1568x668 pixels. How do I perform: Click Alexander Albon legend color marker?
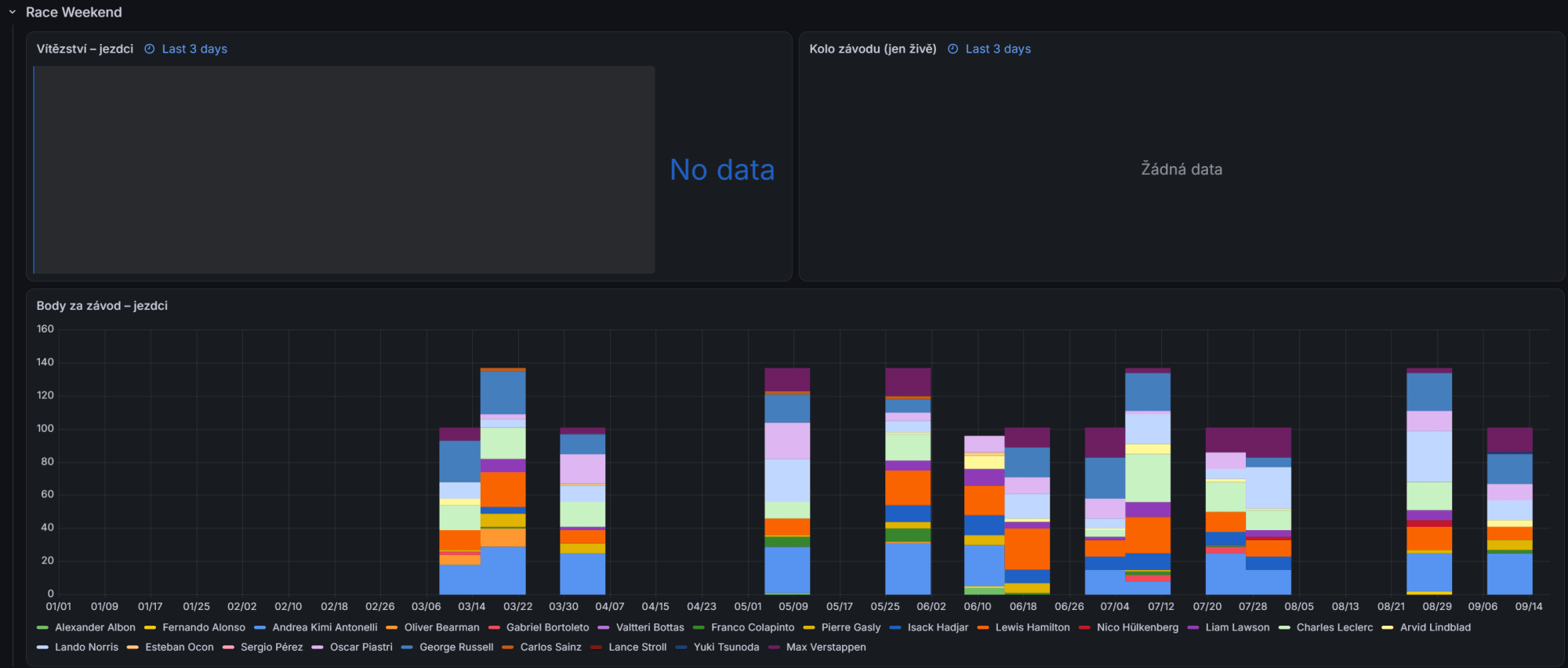tap(42, 627)
